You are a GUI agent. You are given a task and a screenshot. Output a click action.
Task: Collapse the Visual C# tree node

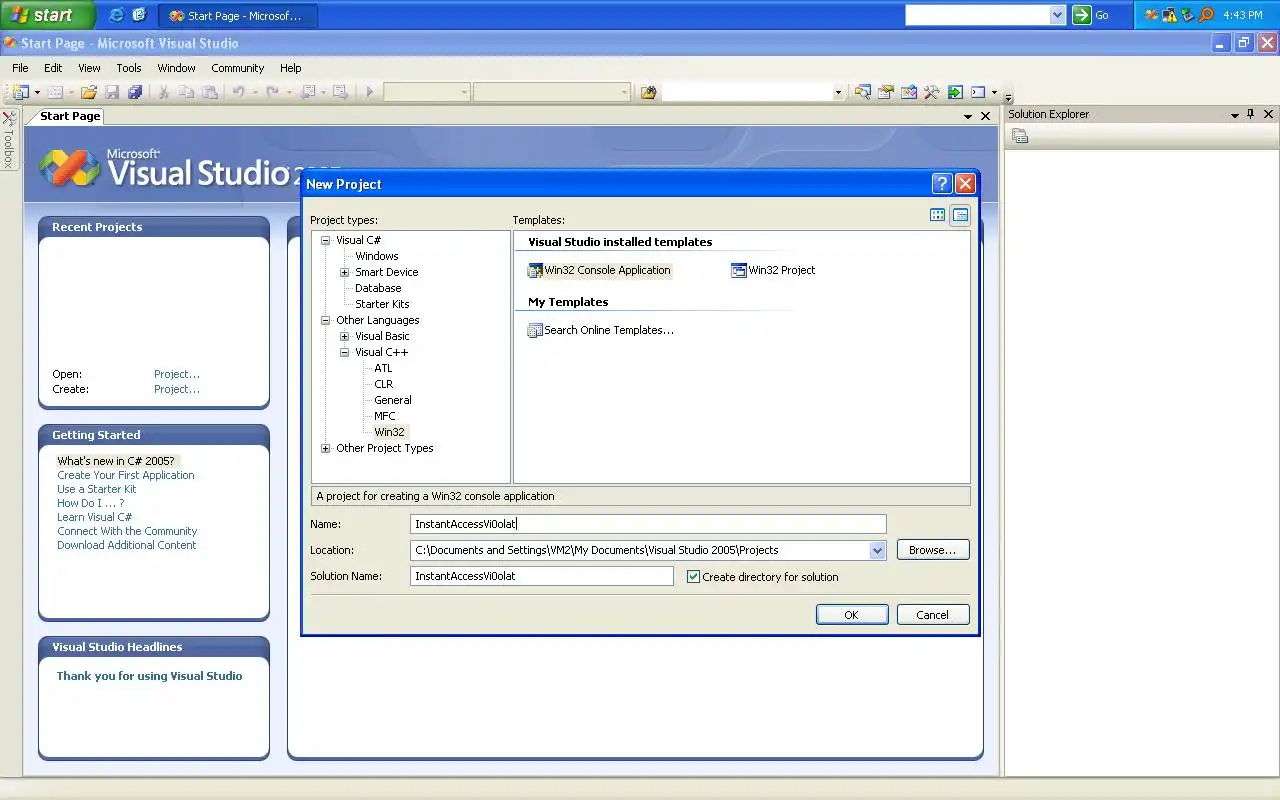point(326,240)
